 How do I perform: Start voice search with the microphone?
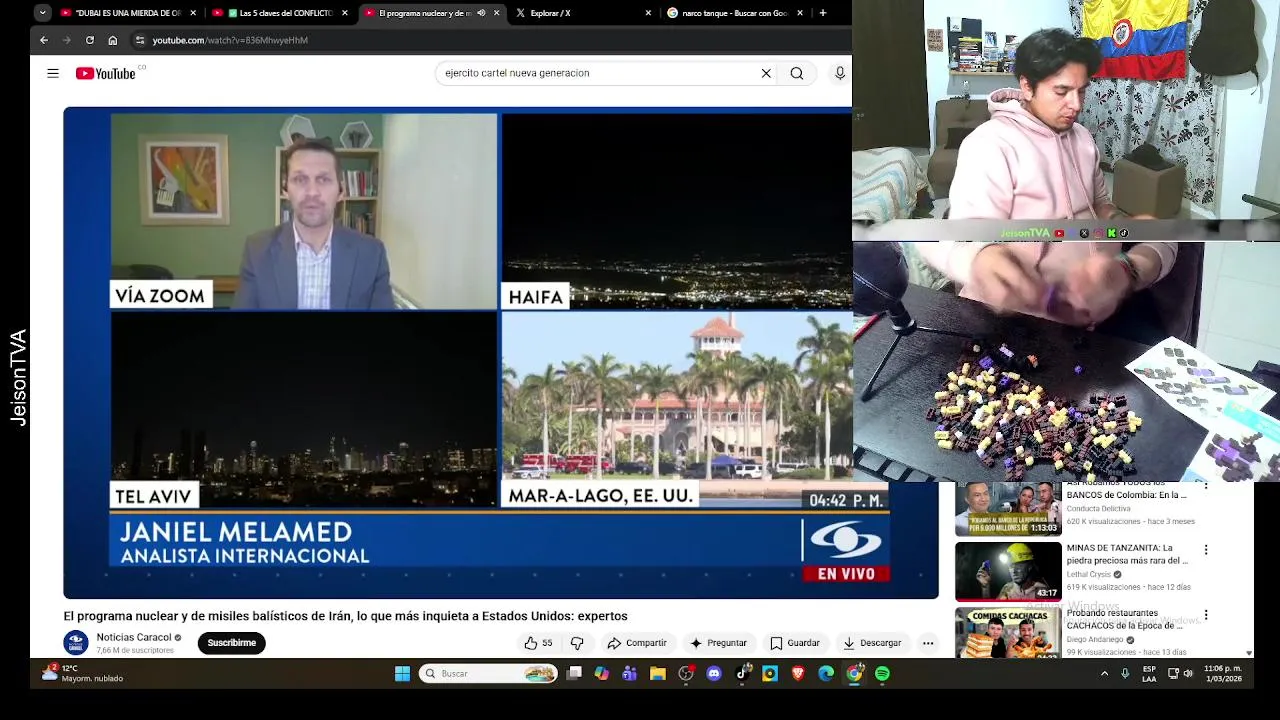click(x=840, y=73)
